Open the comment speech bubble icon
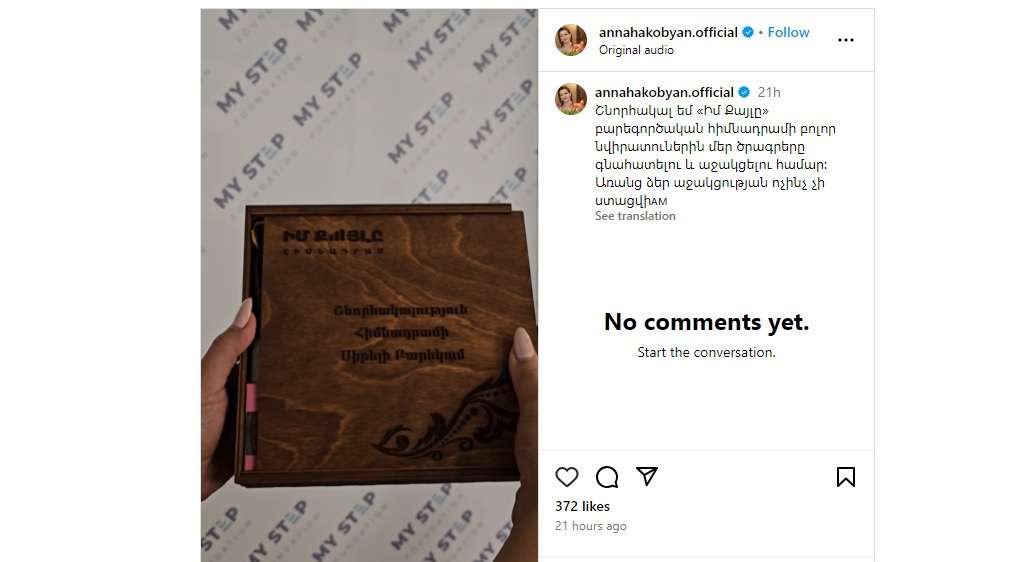This screenshot has height=562, width=1020. [607, 477]
